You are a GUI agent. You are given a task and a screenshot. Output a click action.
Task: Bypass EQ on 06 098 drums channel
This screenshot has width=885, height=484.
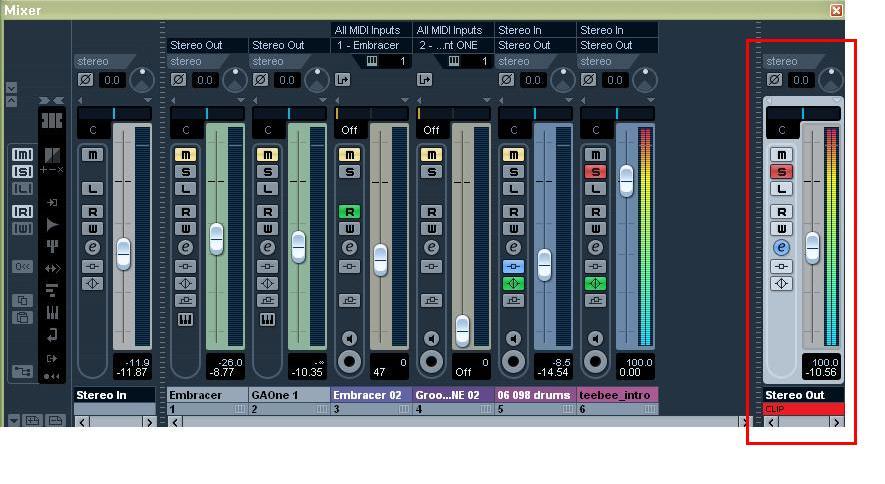tap(513, 283)
